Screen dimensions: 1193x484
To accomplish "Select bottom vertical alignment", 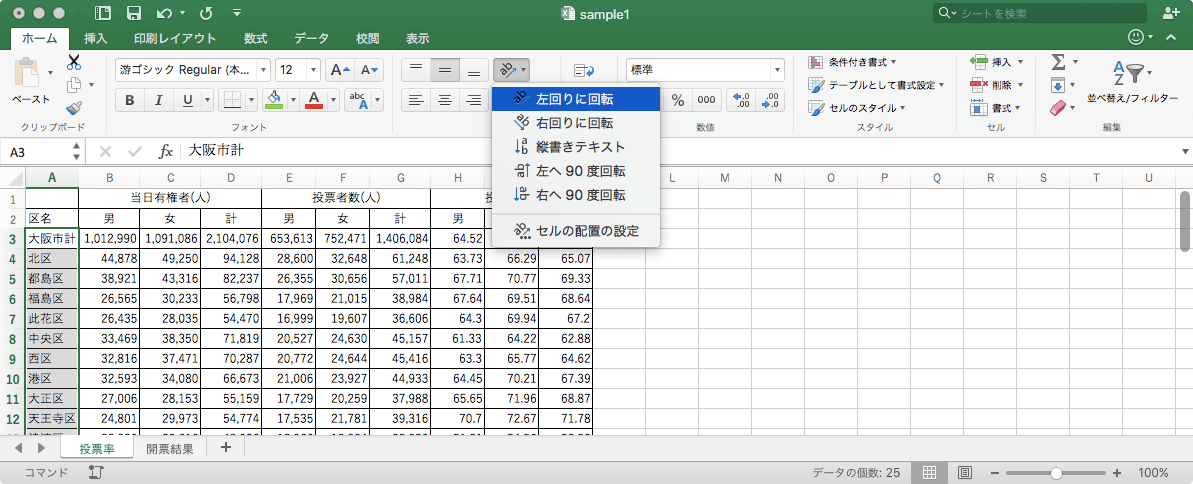I will (473, 70).
